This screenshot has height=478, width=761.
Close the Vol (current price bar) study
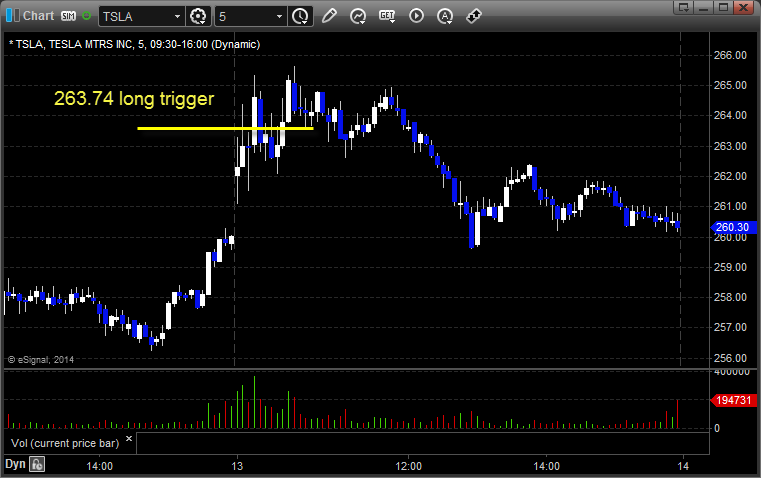click(129, 439)
